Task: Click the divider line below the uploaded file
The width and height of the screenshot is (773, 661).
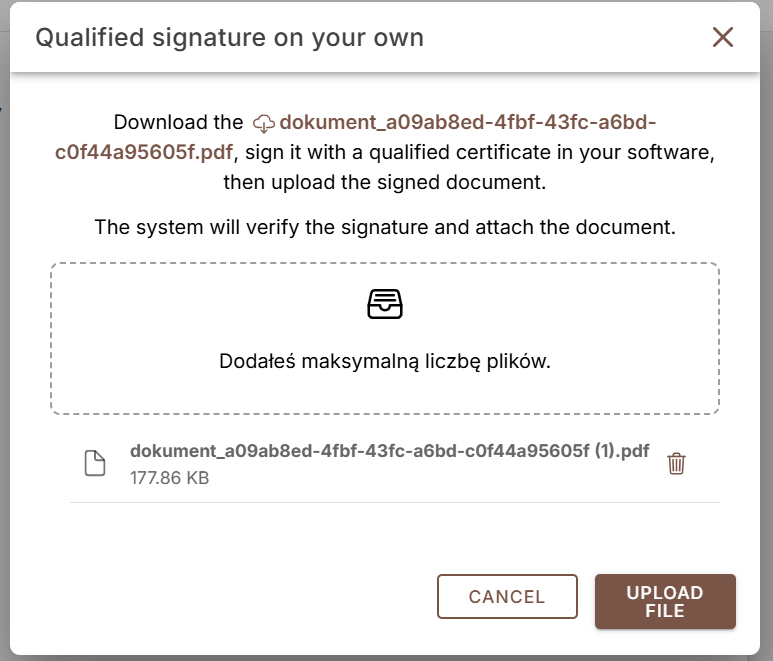Action: click(395, 503)
